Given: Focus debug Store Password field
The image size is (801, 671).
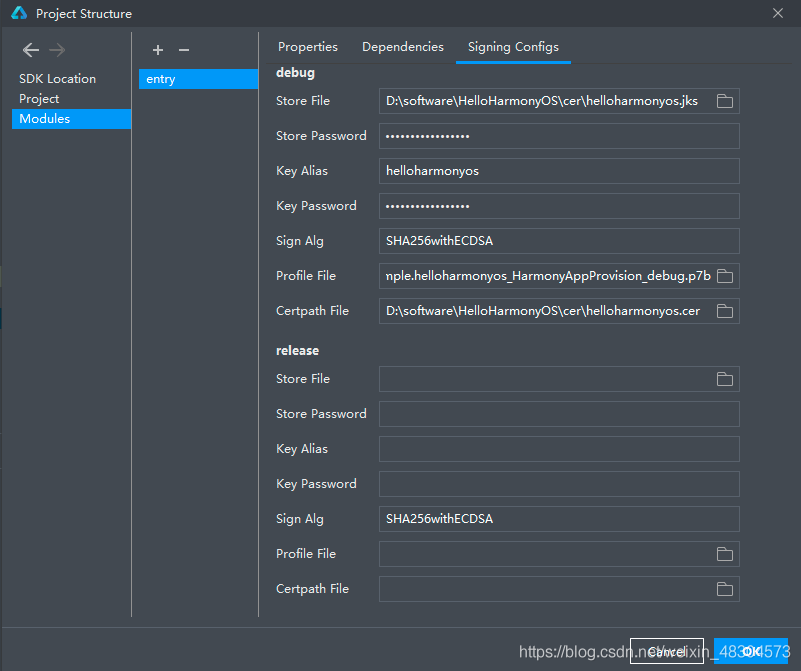Looking at the screenshot, I should [x=559, y=136].
